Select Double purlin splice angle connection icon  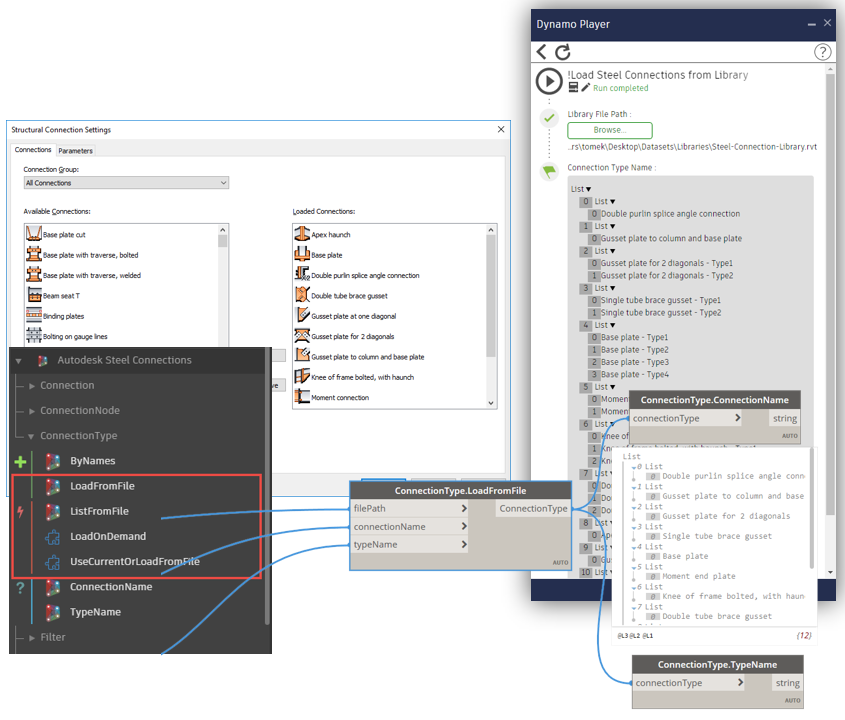point(302,274)
